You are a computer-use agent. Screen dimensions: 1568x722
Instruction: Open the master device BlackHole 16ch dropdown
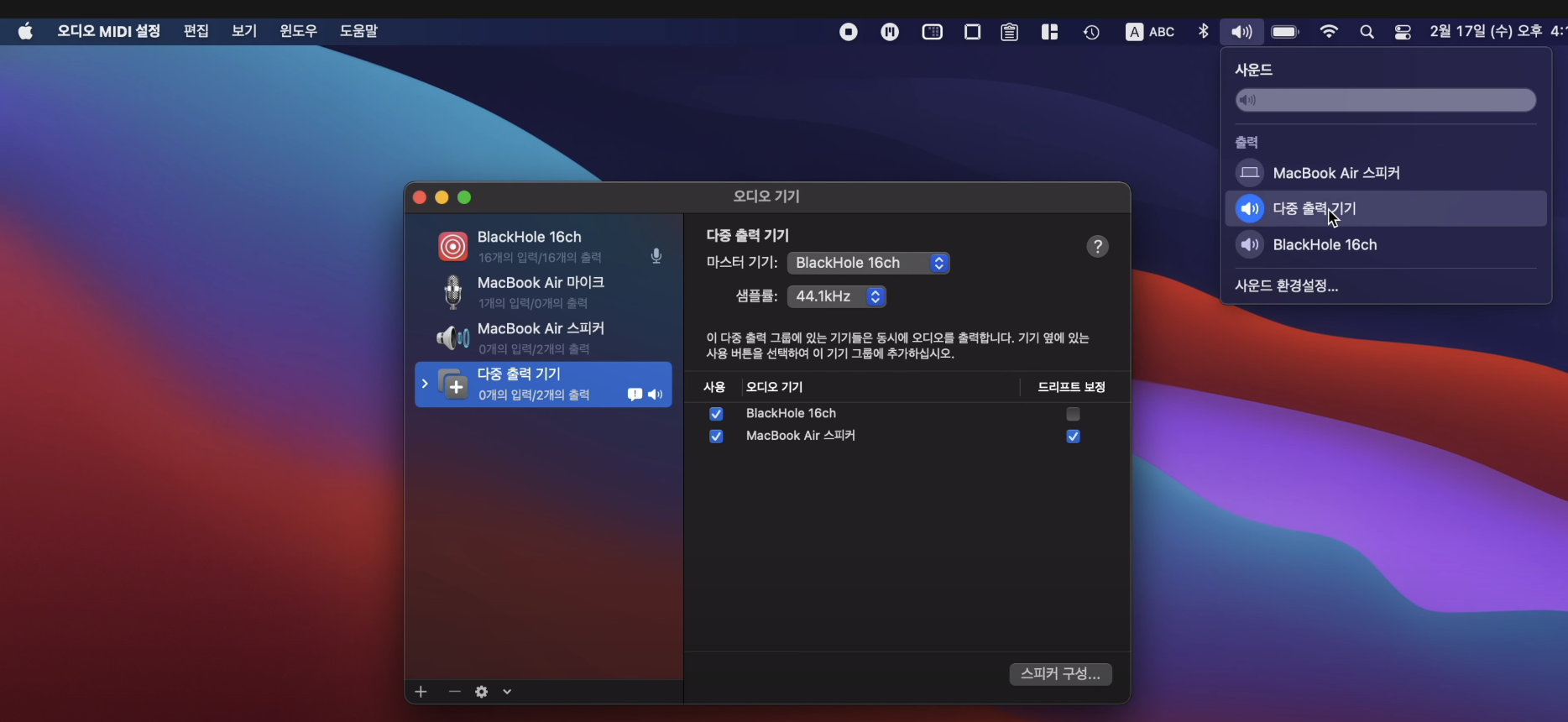(869, 263)
